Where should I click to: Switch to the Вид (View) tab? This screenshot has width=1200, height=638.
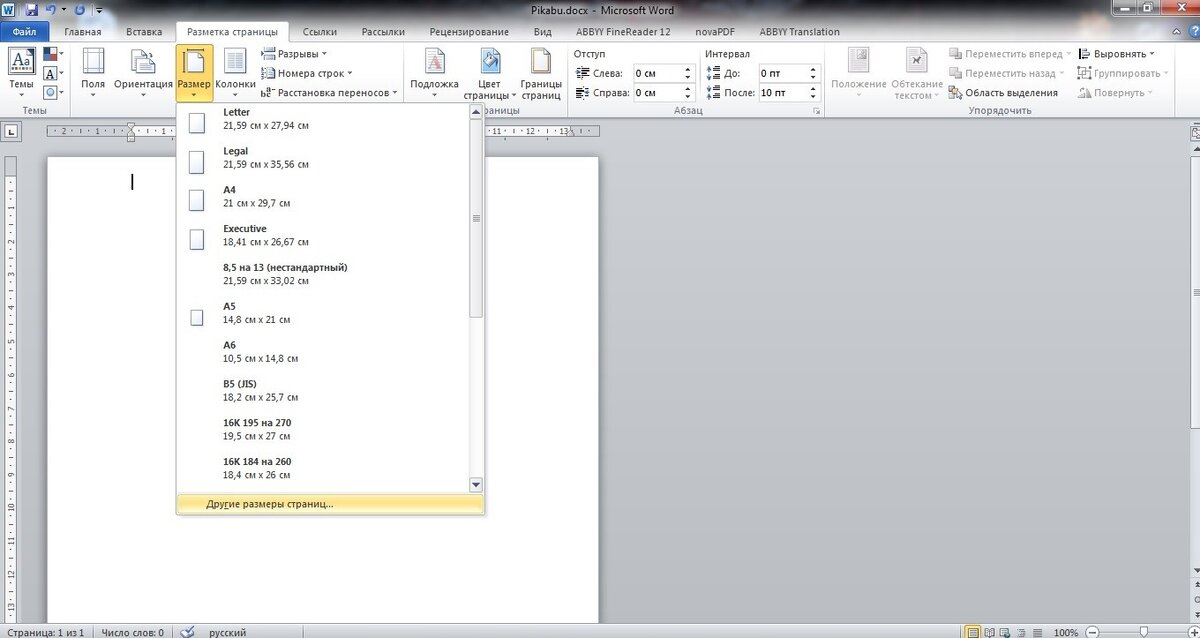[543, 31]
